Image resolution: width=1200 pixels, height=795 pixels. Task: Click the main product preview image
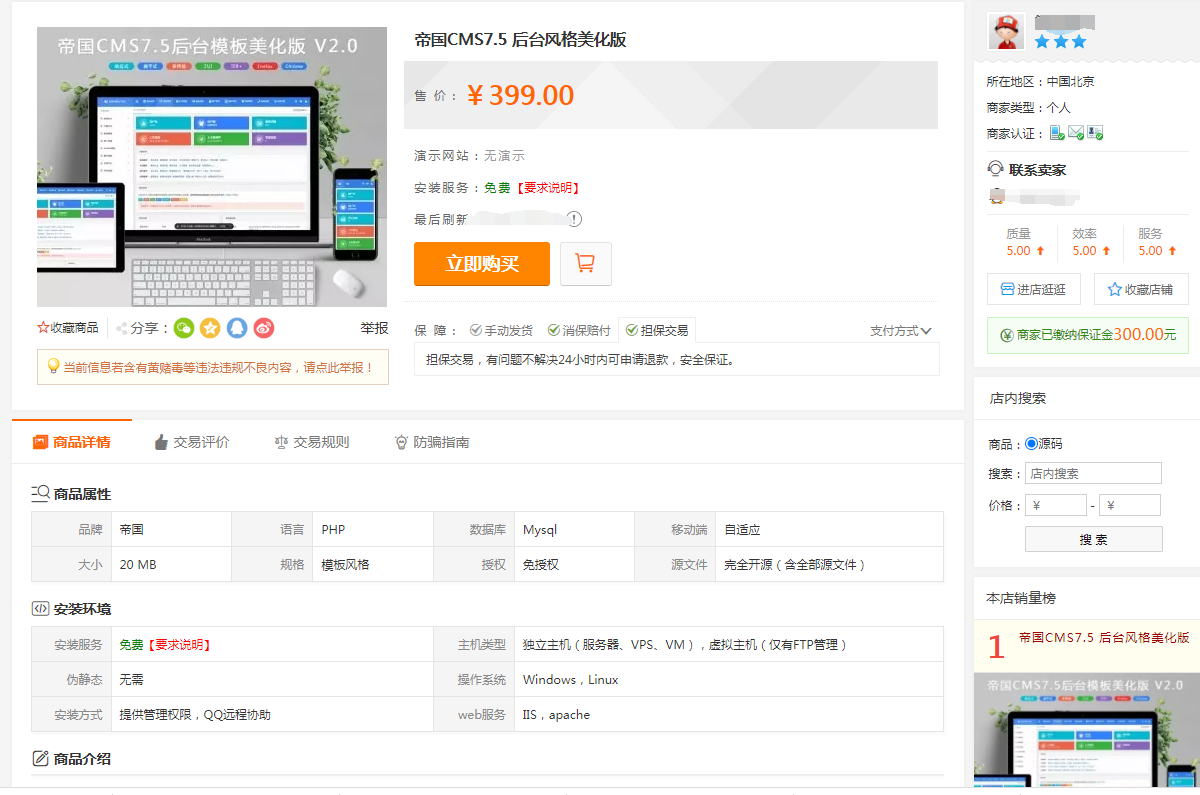[x=212, y=167]
